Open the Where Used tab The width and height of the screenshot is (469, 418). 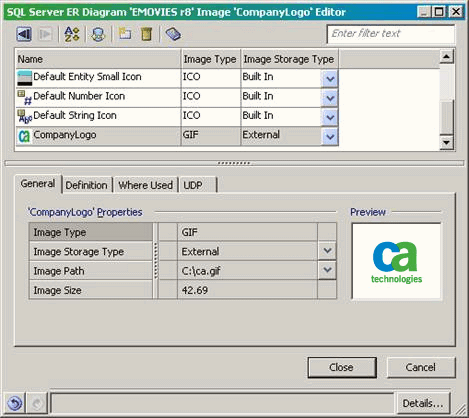[x=145, y=185]
